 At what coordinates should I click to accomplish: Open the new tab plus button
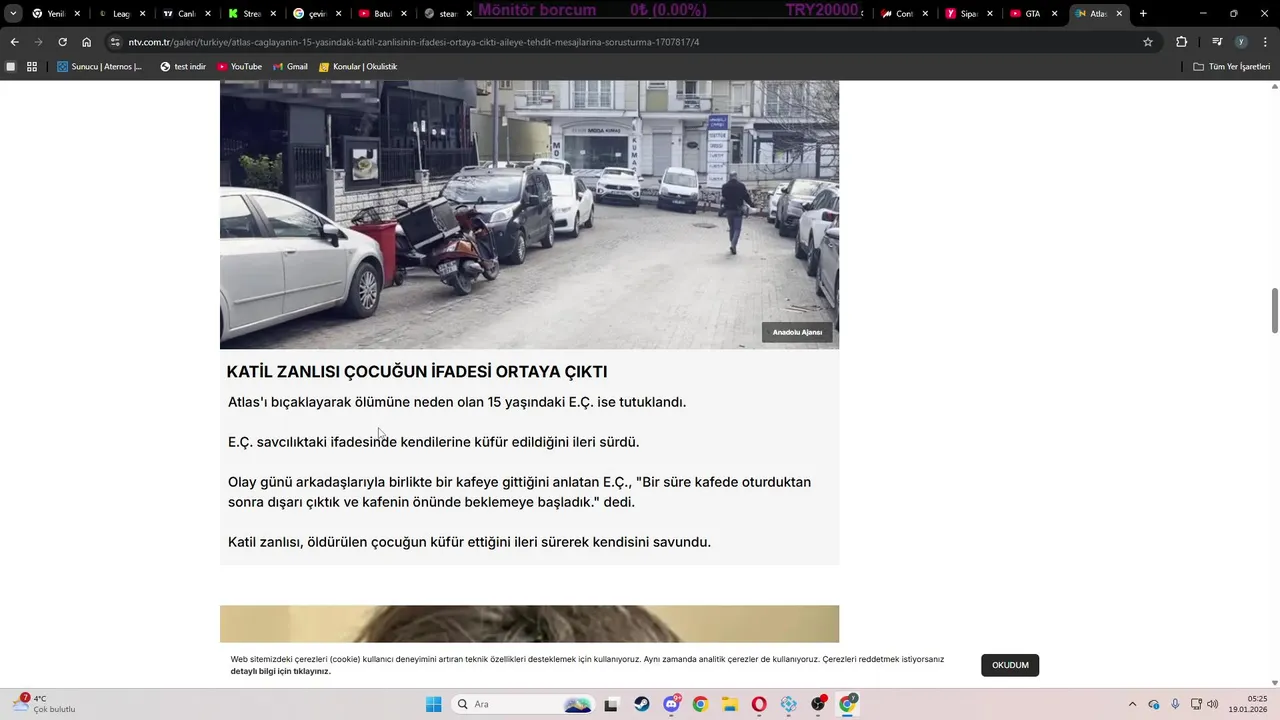[x=1143, y=14]
